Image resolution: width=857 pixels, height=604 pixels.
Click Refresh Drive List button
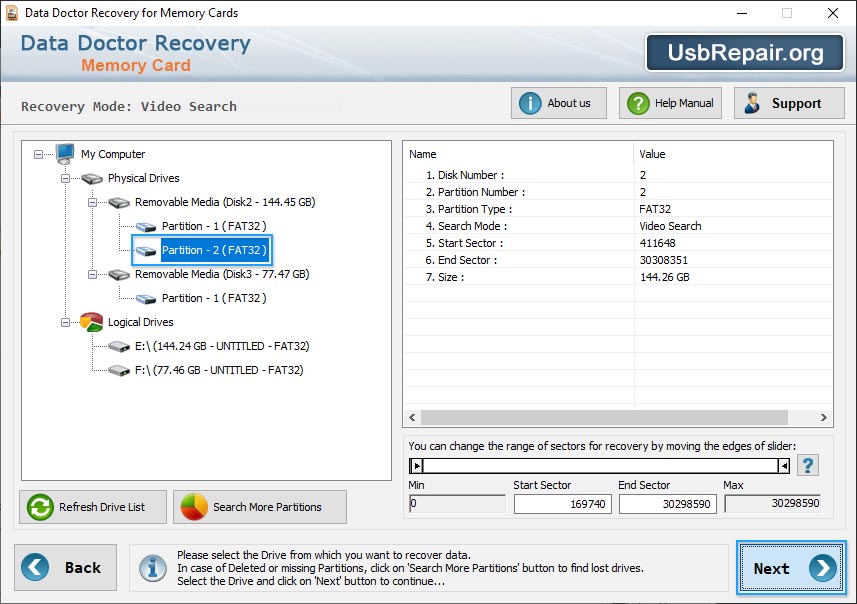[93, 507]
